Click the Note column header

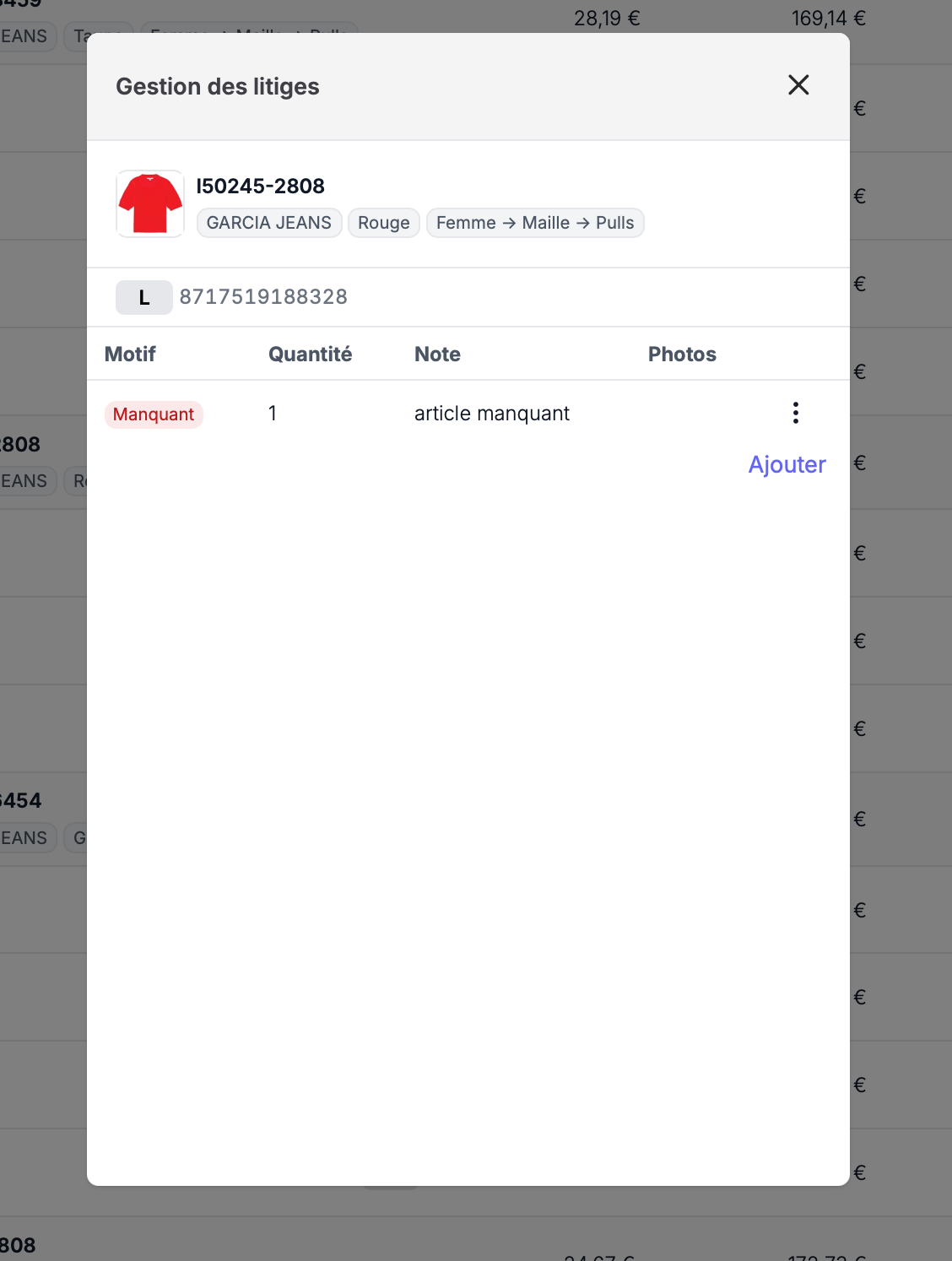[437, 354]
